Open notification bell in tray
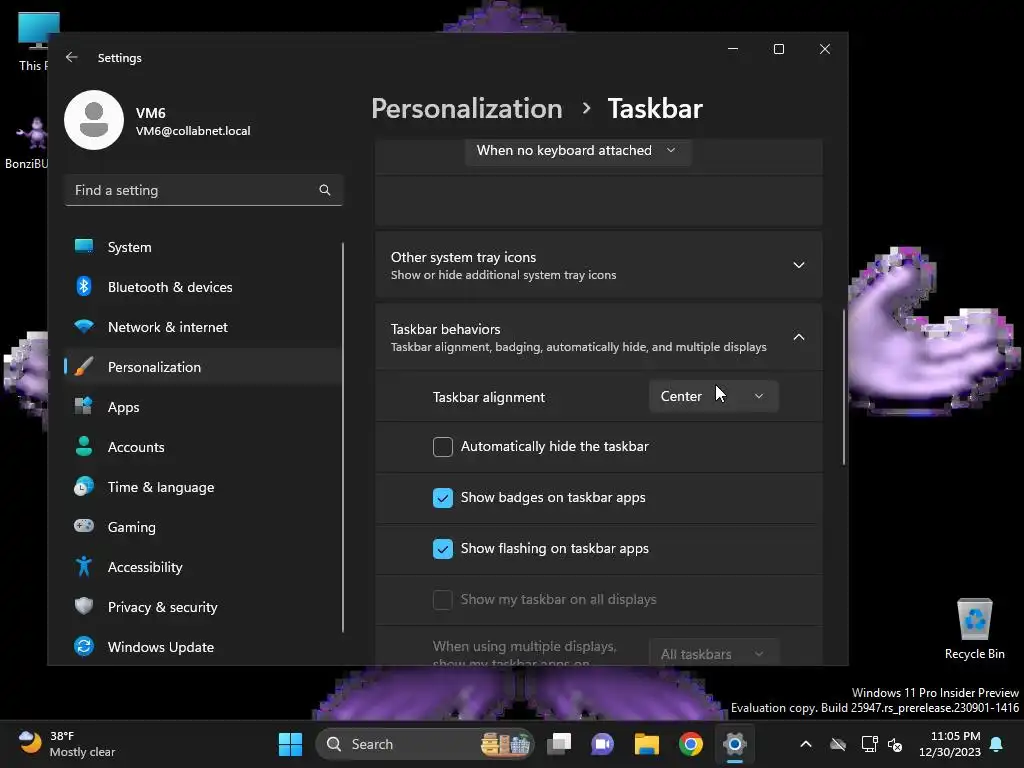This screenshot has width=1024, height=768. (997, 744)
